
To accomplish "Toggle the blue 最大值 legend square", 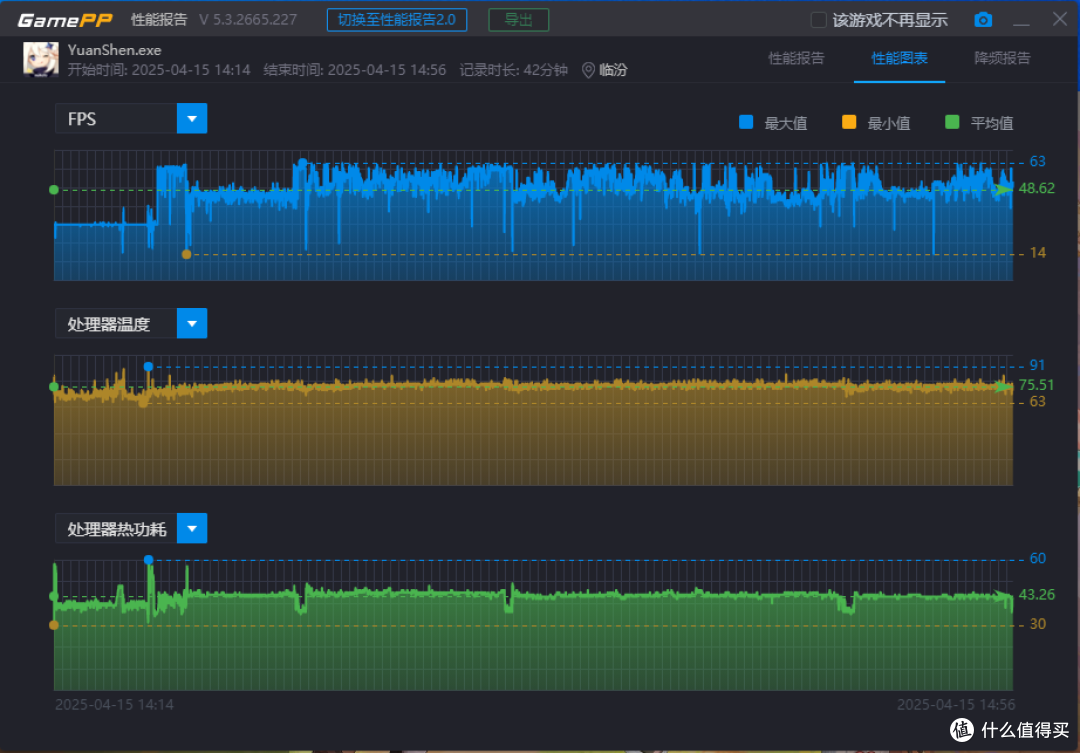I will (745, 123).
